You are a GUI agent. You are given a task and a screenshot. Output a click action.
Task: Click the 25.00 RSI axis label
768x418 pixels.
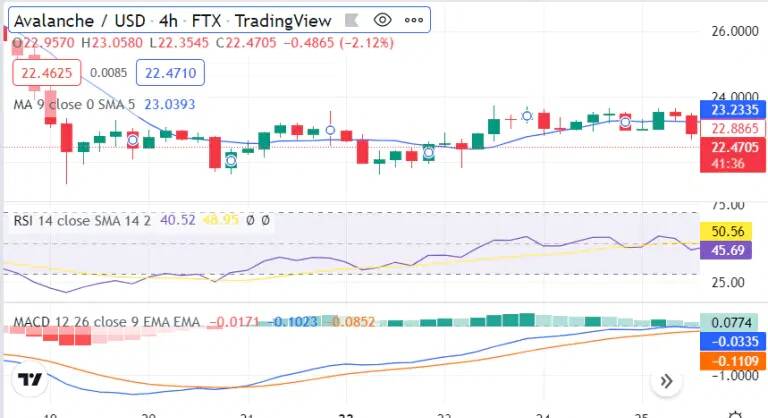pyautogui.click(x=728, y=283)
